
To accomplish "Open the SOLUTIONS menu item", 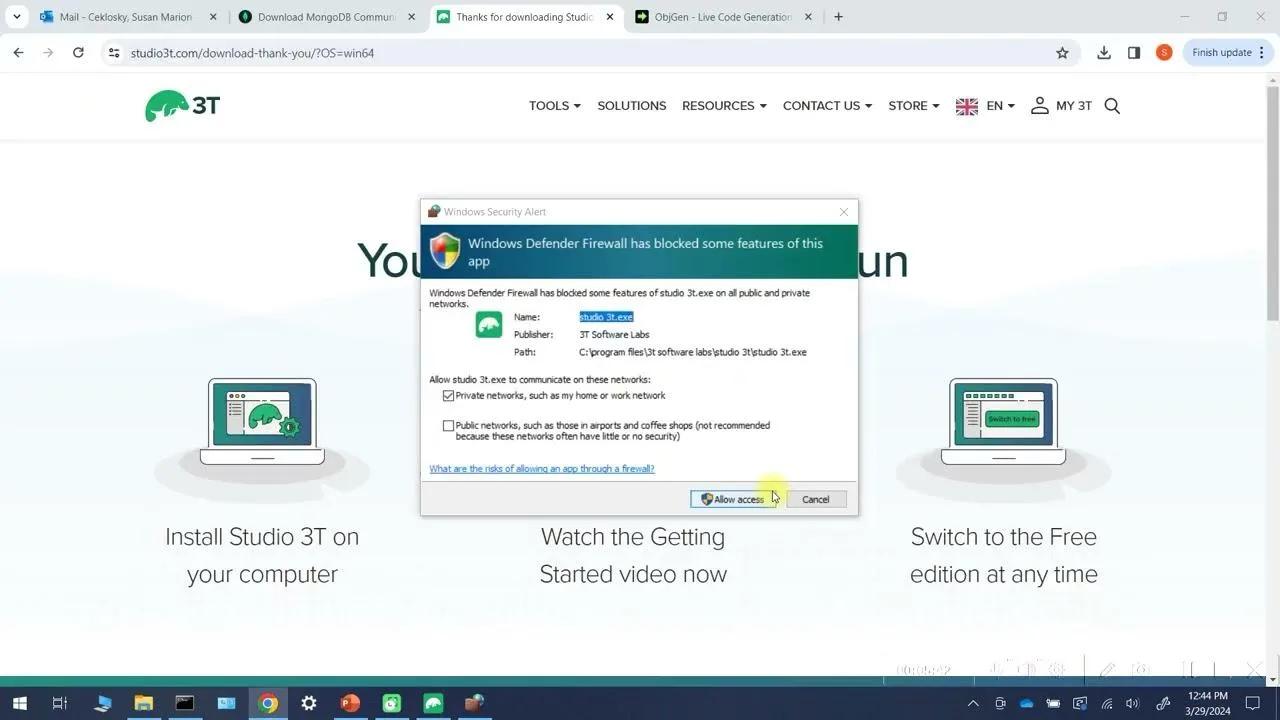I will pyautogui.click(x=632, y=106).
